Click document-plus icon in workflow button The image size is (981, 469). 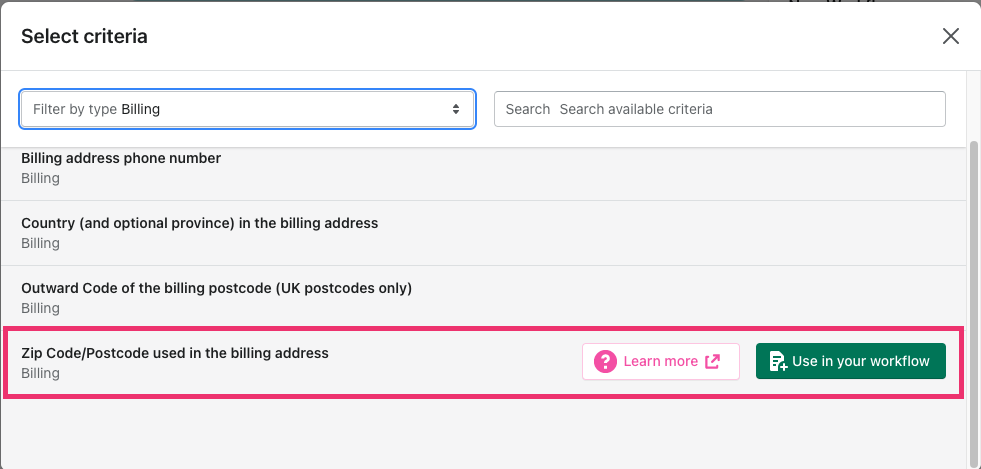(778, 361)
